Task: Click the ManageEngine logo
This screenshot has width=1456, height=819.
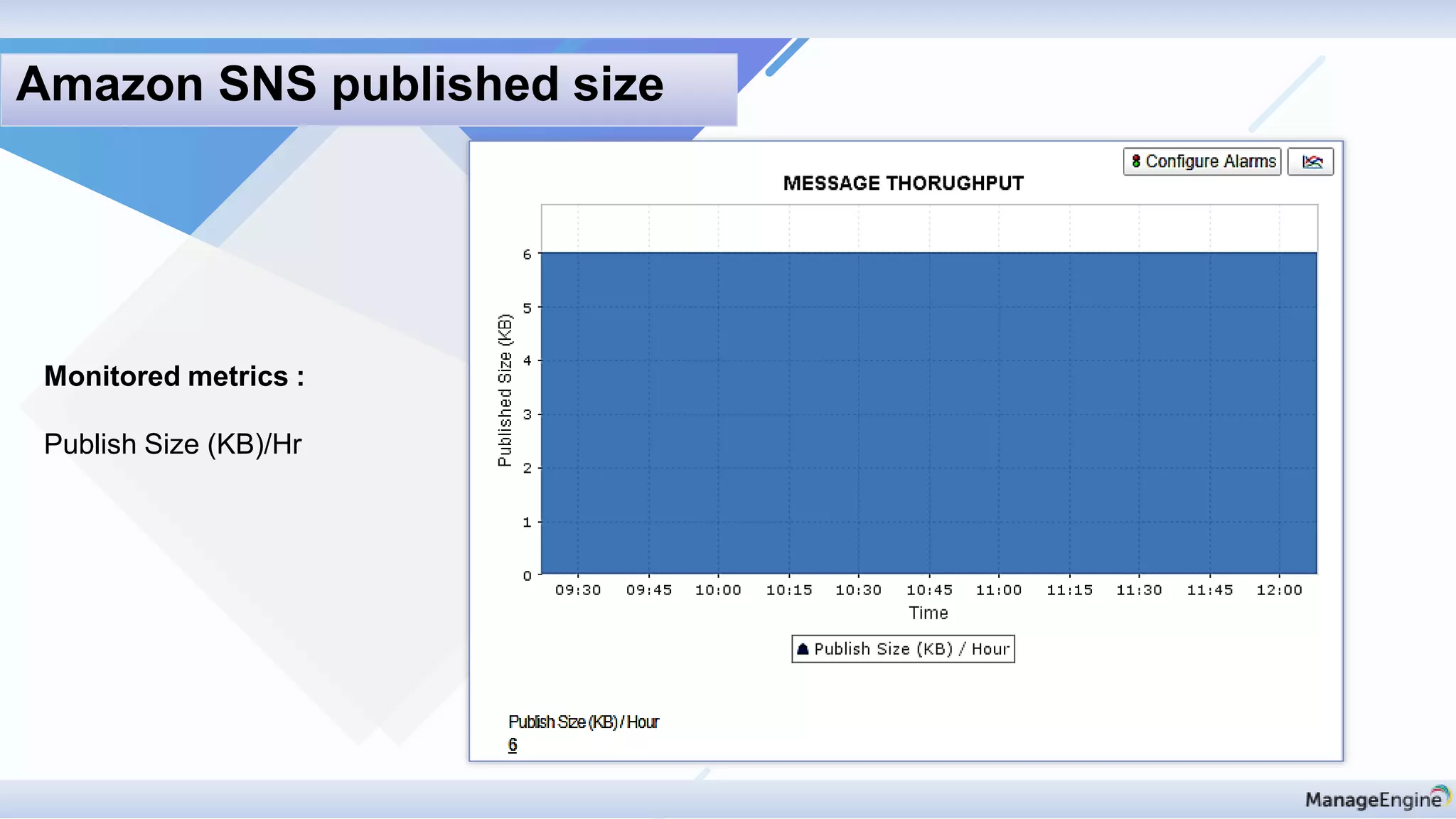Action: pos(1377,798)
